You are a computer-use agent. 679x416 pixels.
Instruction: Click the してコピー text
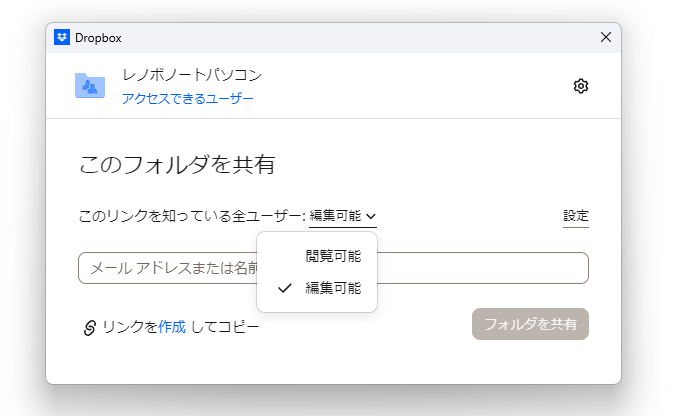click(225, 327)
